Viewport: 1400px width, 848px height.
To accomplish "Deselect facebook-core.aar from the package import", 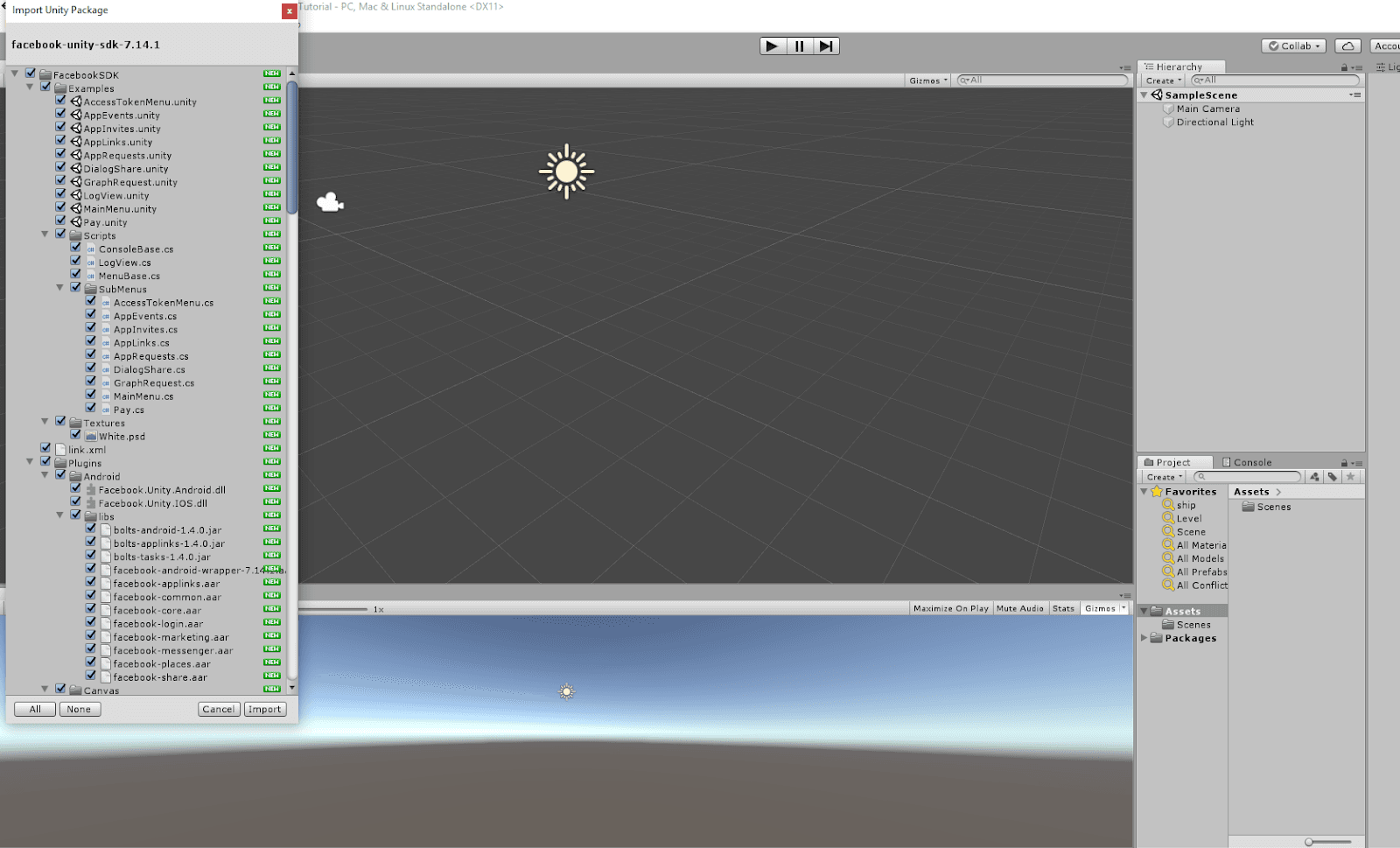I will 91,608.
